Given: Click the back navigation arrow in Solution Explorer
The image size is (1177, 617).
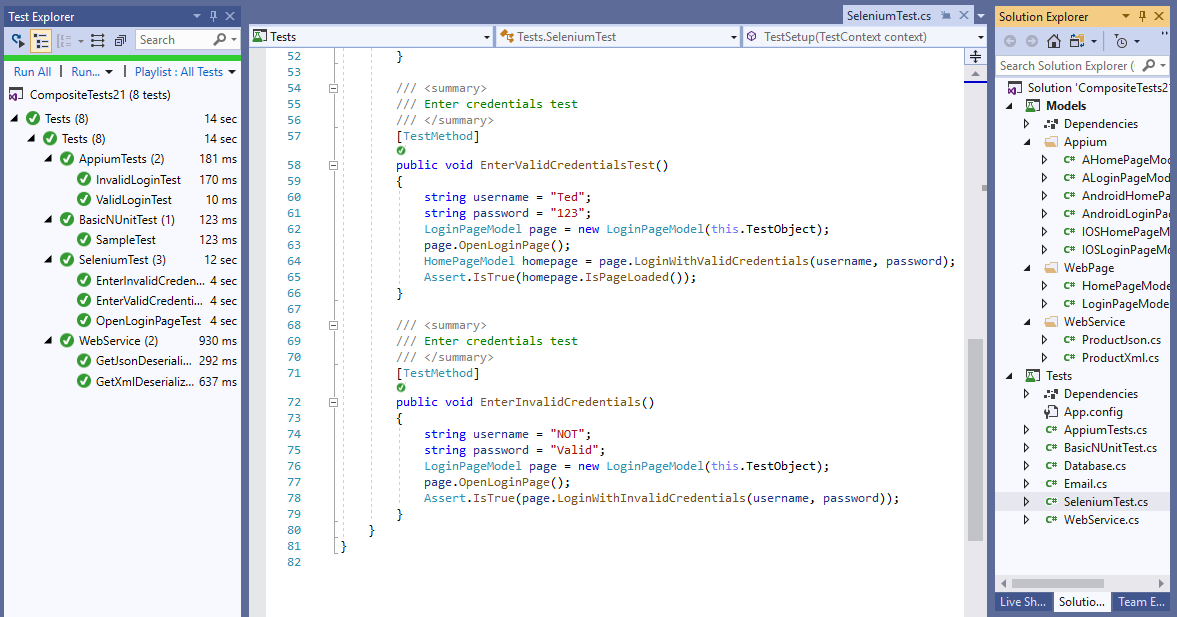Looking at the screenshot, I should (1009, 41).
